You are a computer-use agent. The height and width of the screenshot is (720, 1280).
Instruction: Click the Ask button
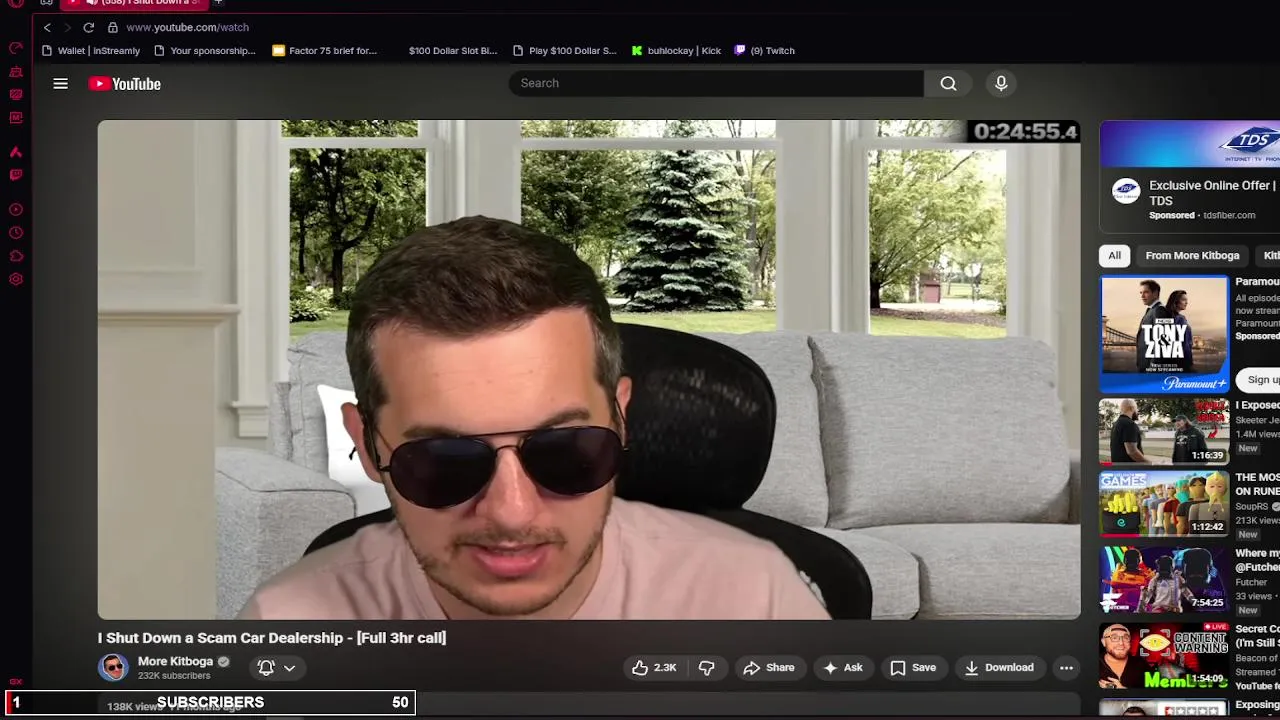click(x=842, y=668)
